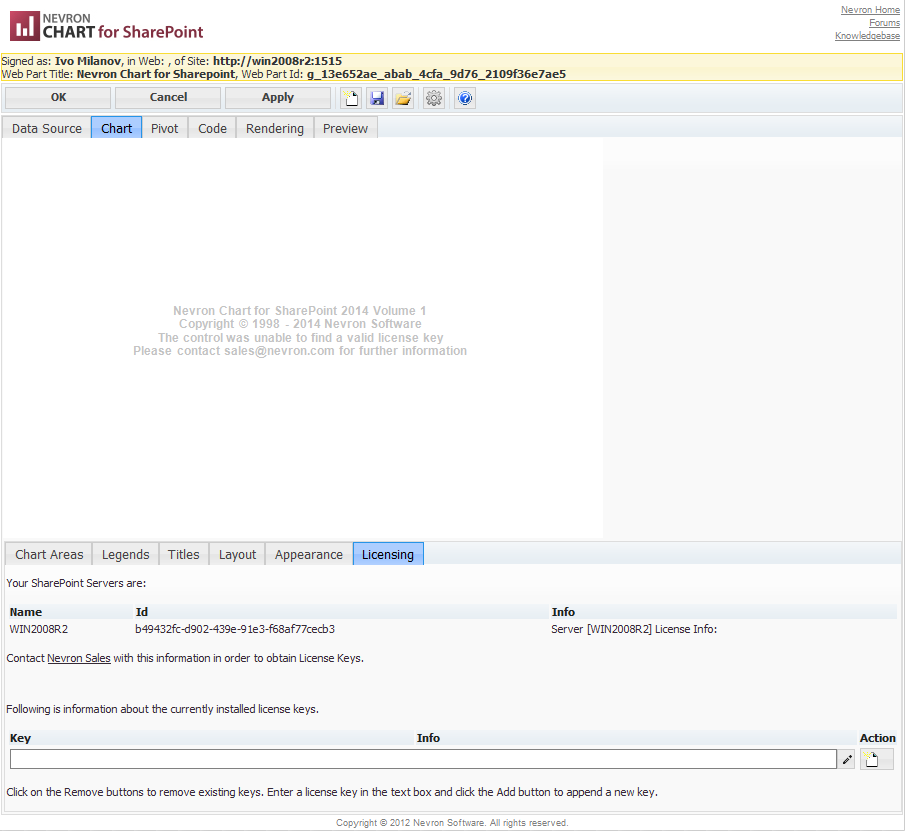Image resolution: width=905 pixels, height=831 pixels.
Task: Click the blue Help question mark icon
Action: [465, 98]
